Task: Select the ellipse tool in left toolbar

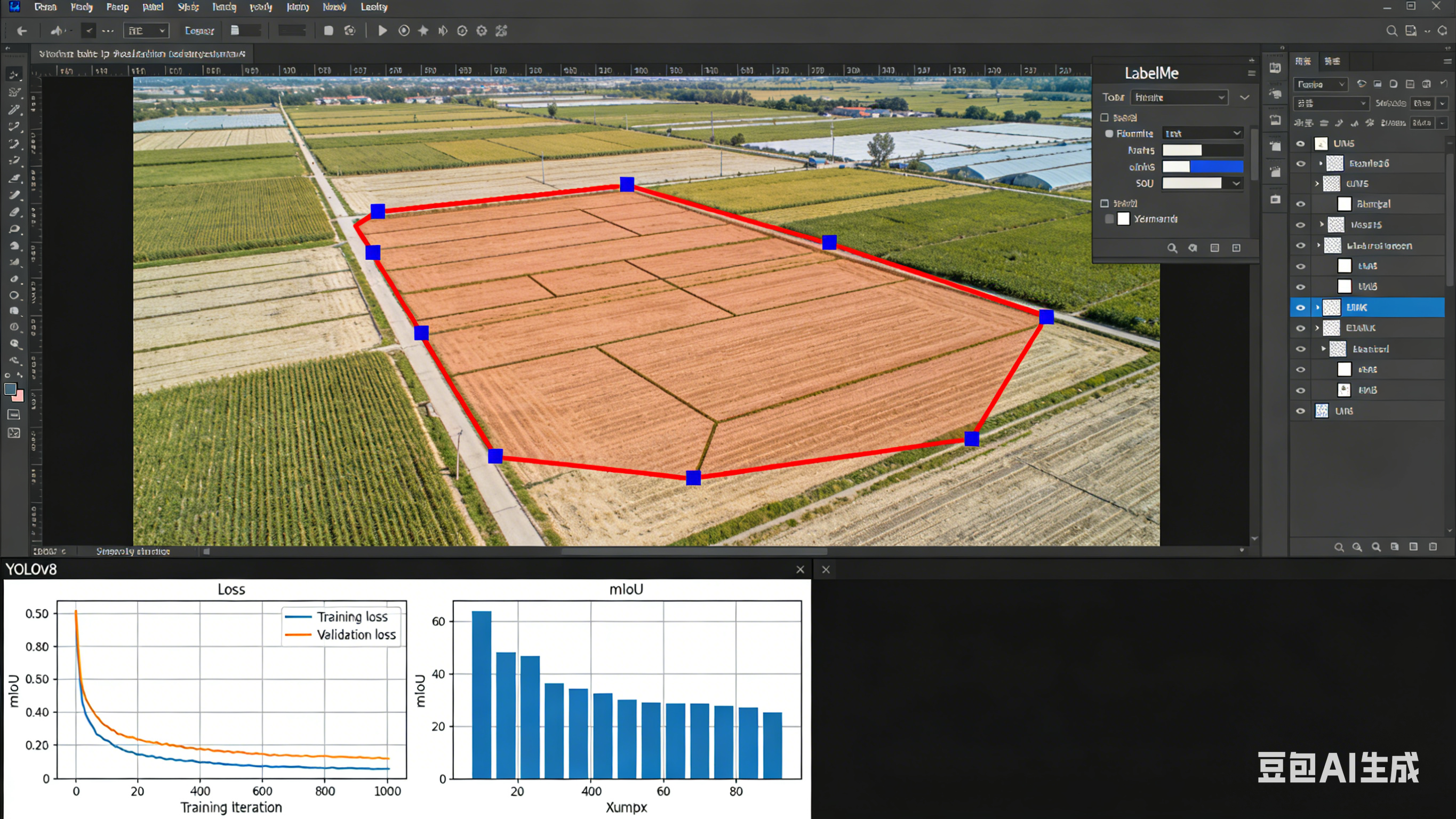Action: point(14,295)
